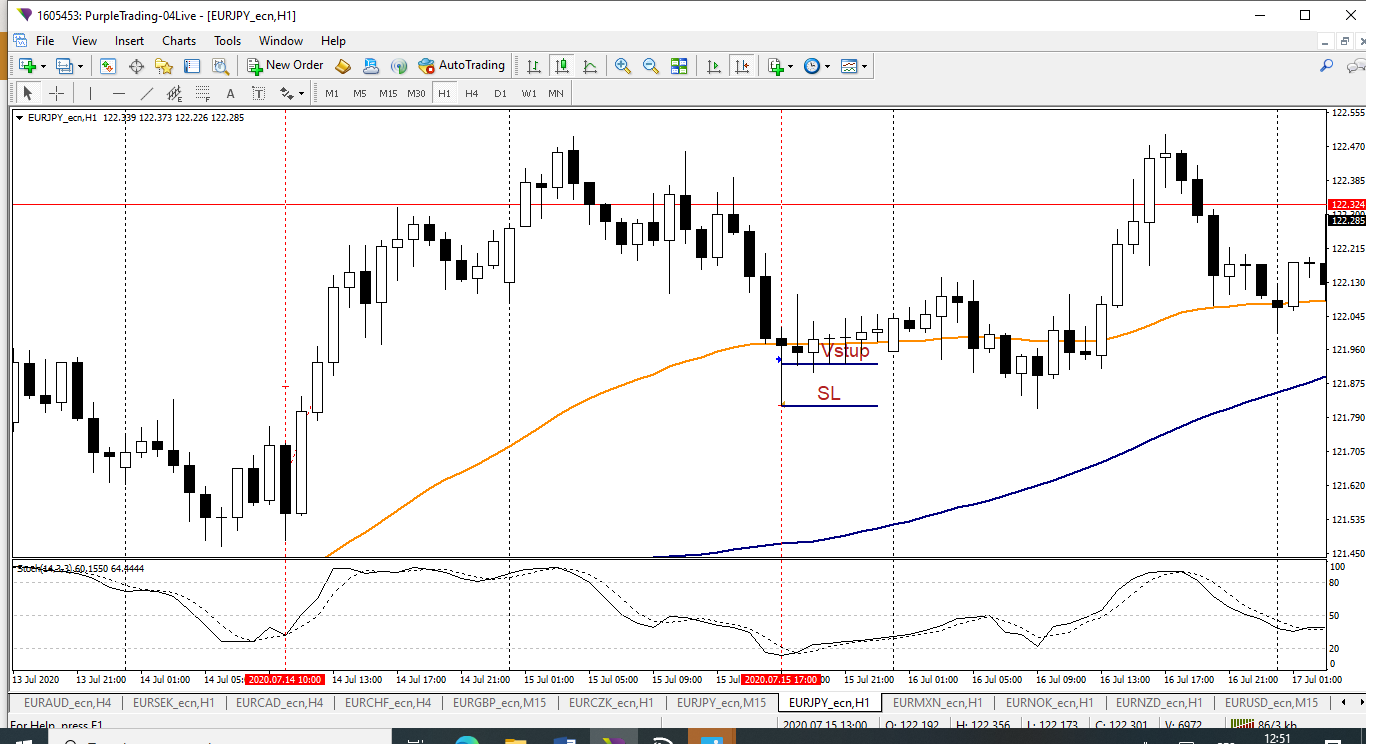Switch timeframe to W1
The image size is (1382, 744).
pos(528,93)
